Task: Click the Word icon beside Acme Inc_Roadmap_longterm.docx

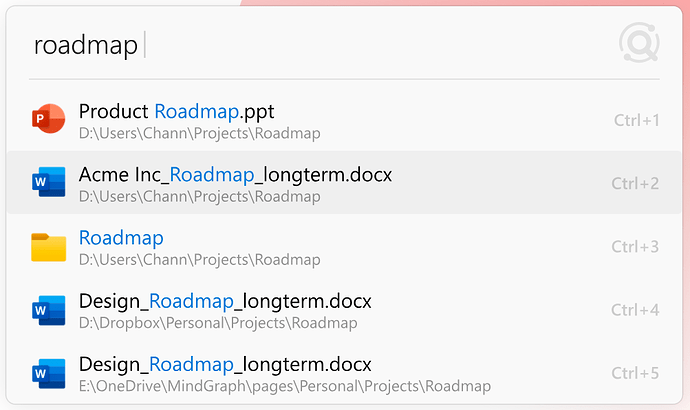Action: click(x=48, y=182)
